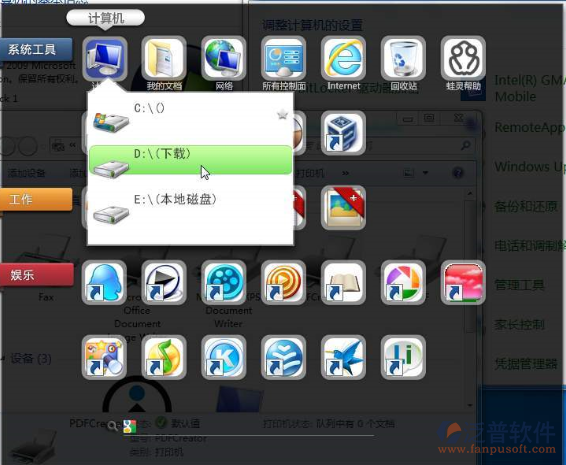Screen dimensions: 566x465
Task: Launch the open book reader shortcut
Action: click(x=343, y=283)
